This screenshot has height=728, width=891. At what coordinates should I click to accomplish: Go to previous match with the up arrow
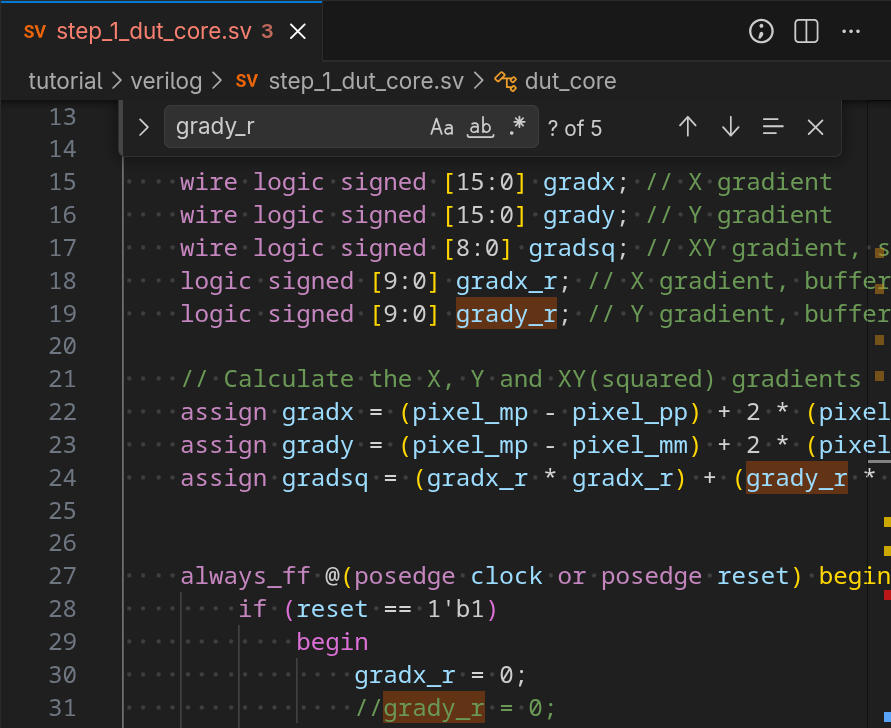point(688,127)
